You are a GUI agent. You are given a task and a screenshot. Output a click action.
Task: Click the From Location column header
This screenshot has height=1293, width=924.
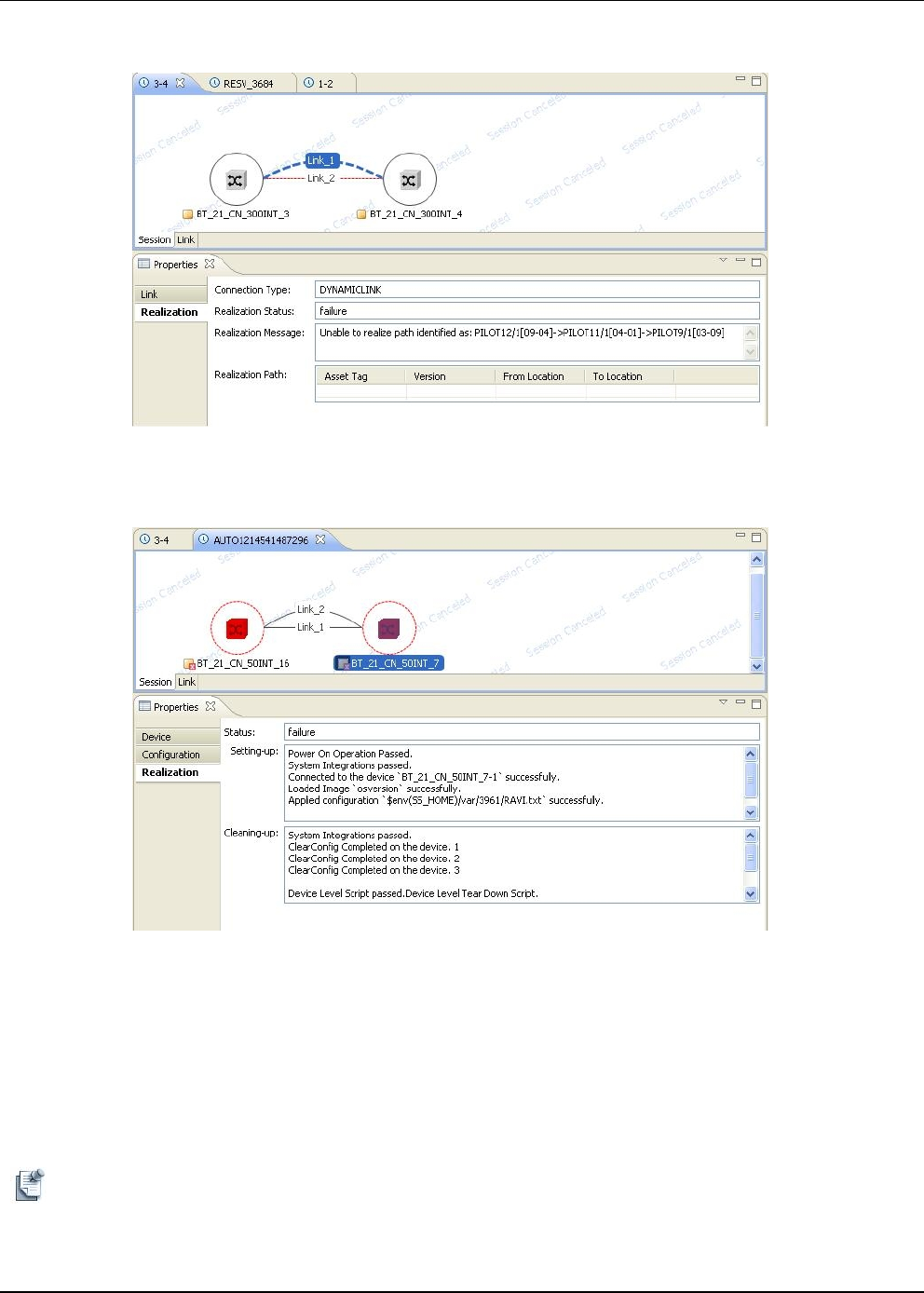point(540,376)
